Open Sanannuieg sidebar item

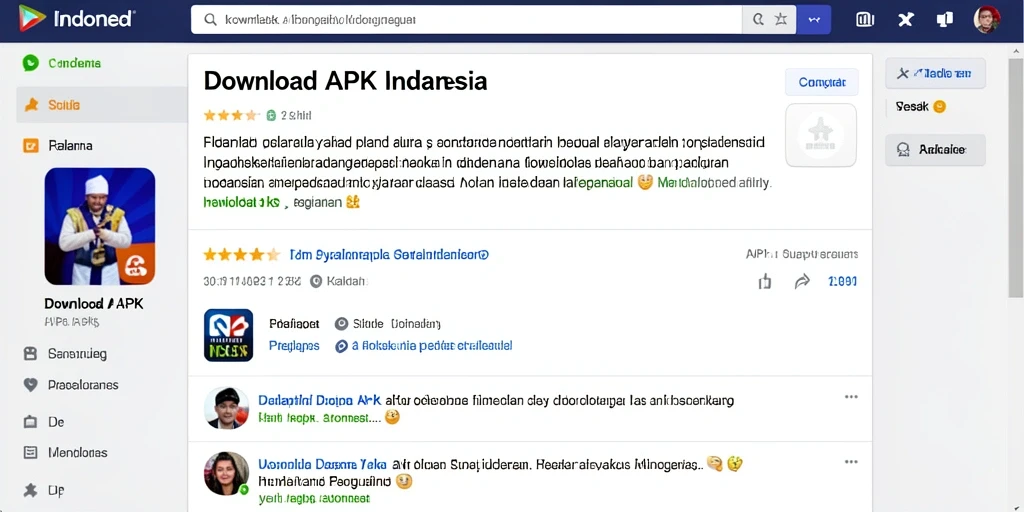(x=77, y=354)
